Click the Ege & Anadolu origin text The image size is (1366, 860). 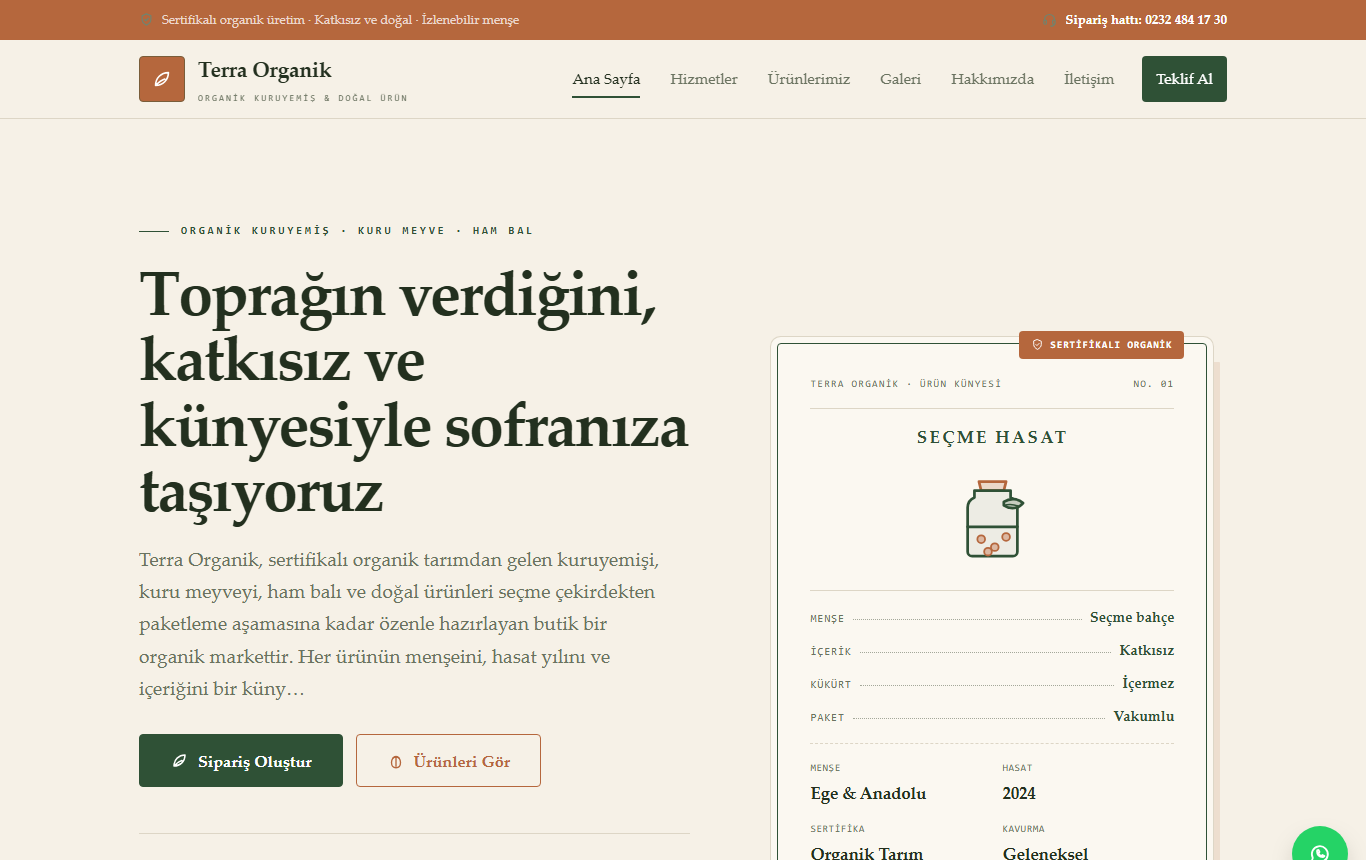pos(868,794)
